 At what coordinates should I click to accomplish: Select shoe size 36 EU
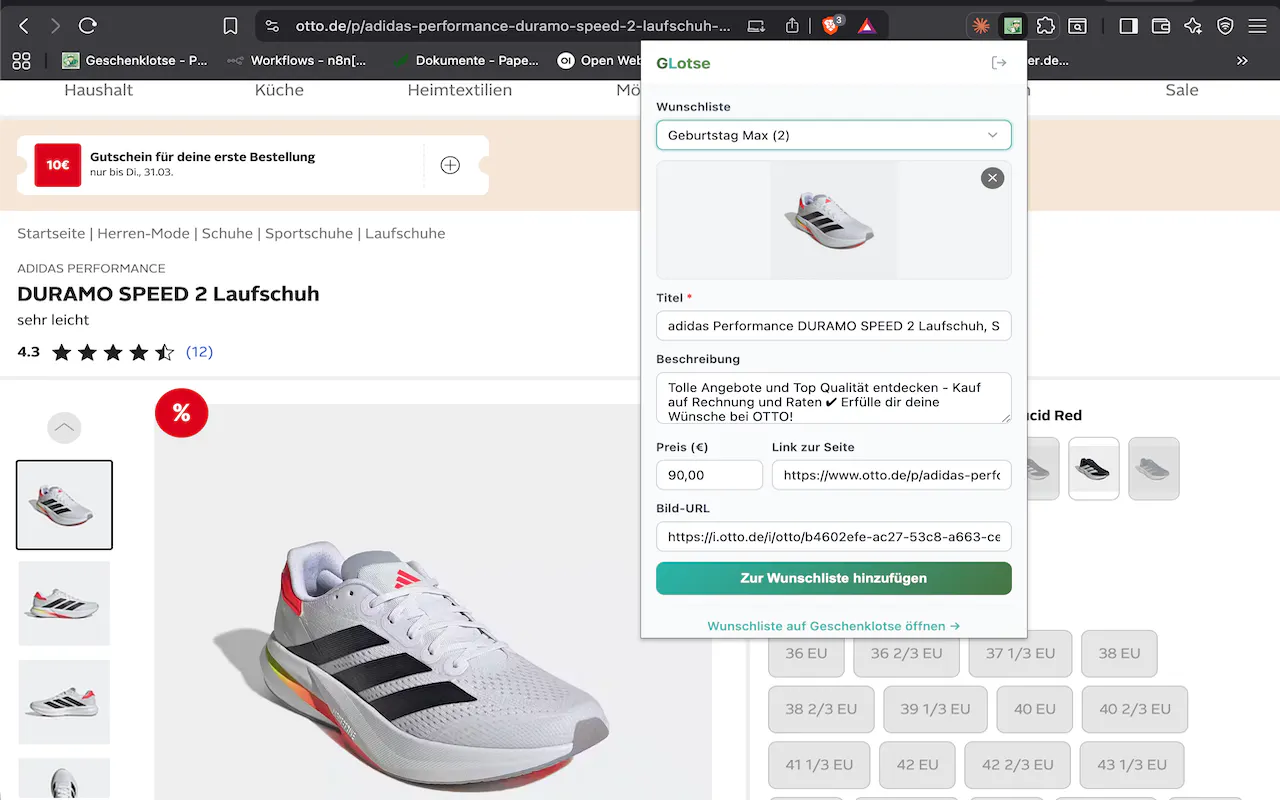pyautogui.click(x=806, y=653)
